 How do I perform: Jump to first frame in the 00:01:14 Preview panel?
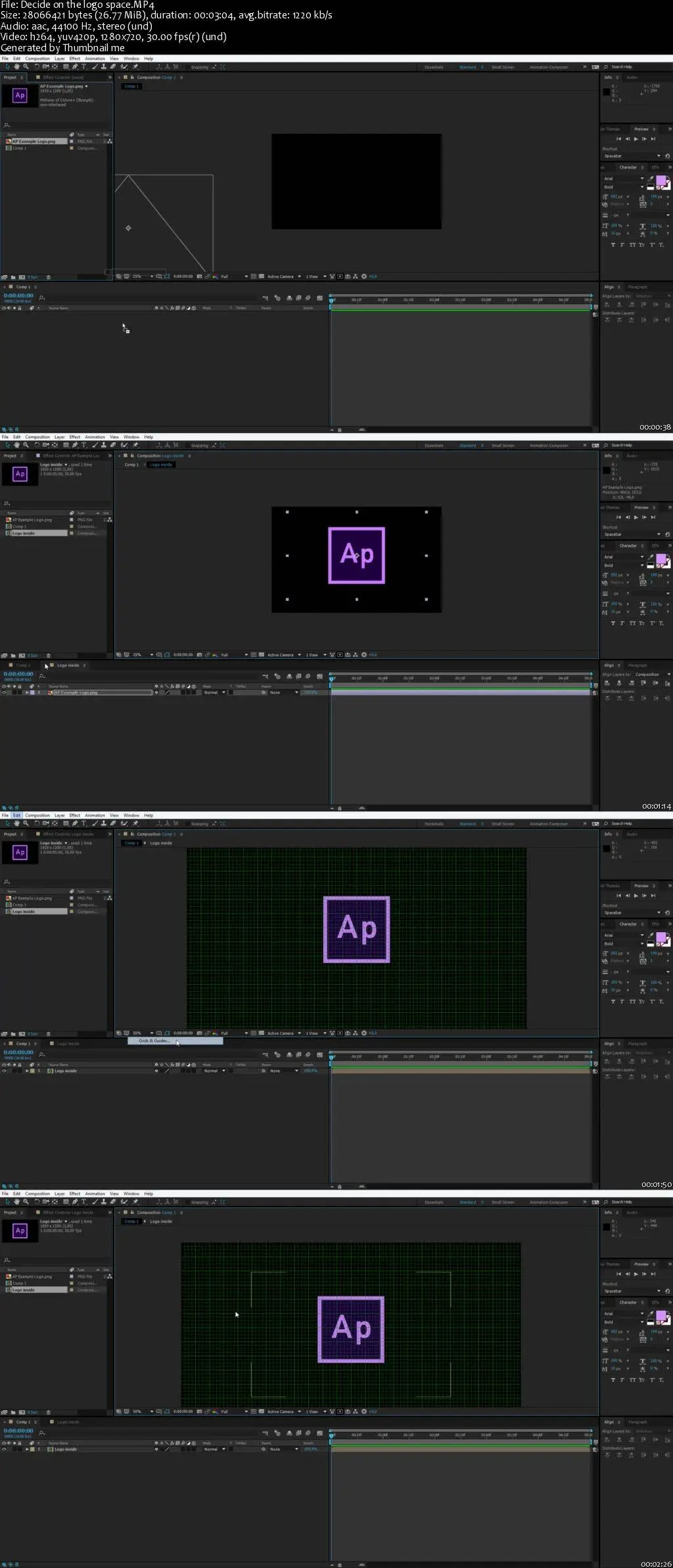618,517
